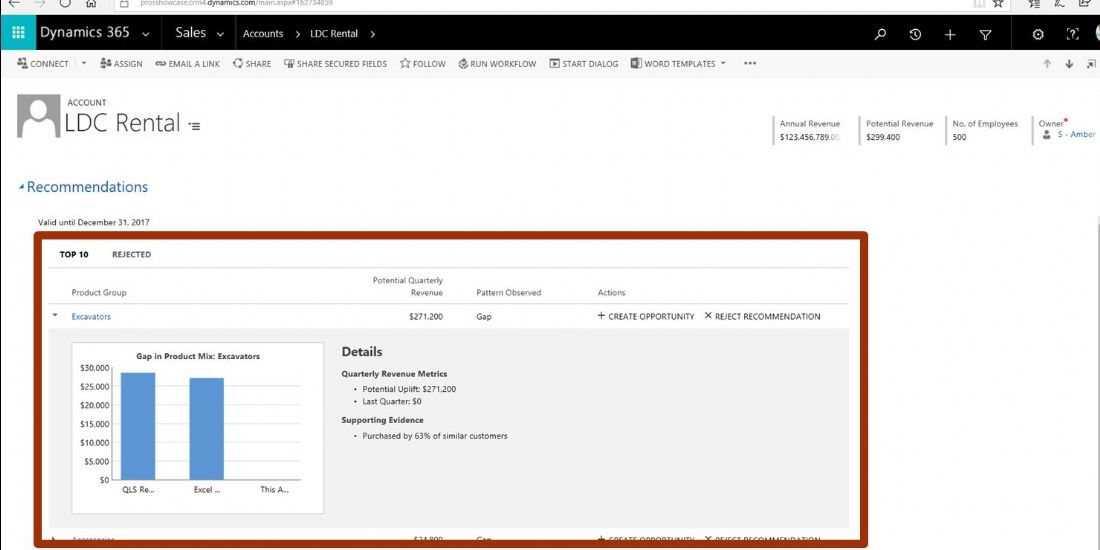This screenshot has height=550, width=1100.
Task: Open search magnifier icon
Action: (x=880, y=34)
